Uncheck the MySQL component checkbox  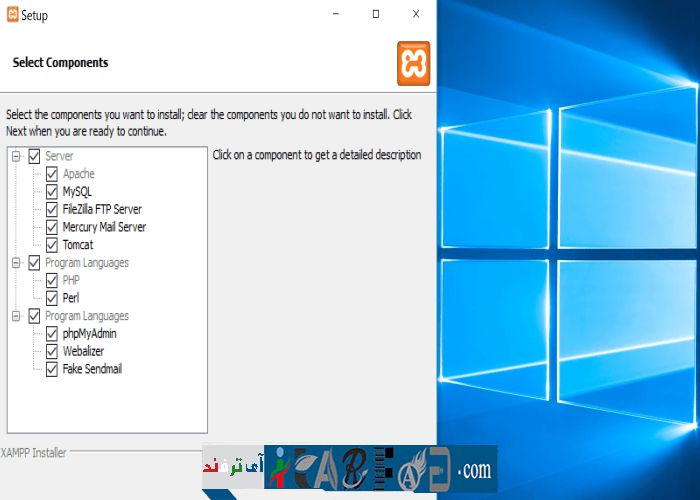click(52, 192)
